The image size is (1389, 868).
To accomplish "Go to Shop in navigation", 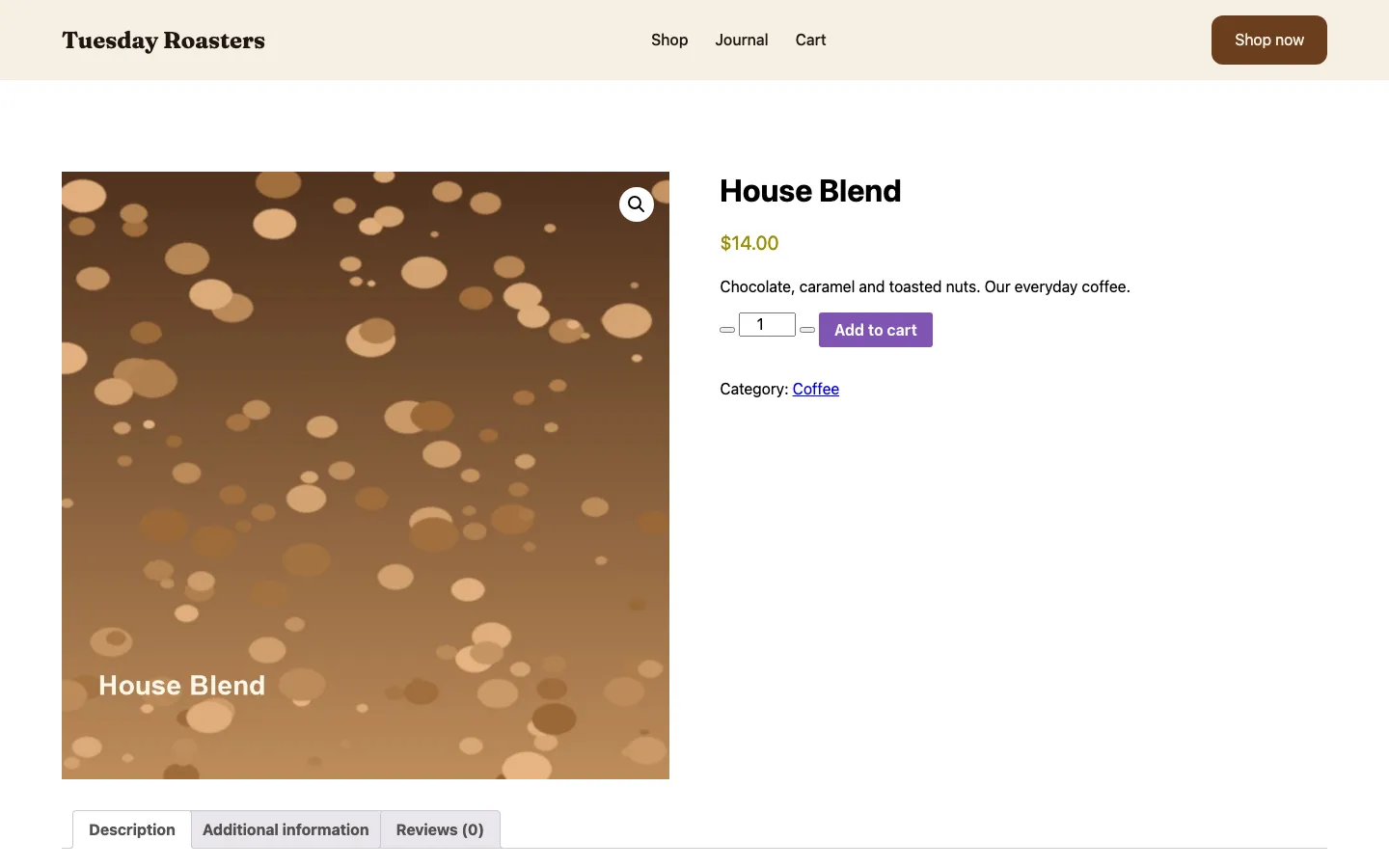I will (x=669, y=40).
